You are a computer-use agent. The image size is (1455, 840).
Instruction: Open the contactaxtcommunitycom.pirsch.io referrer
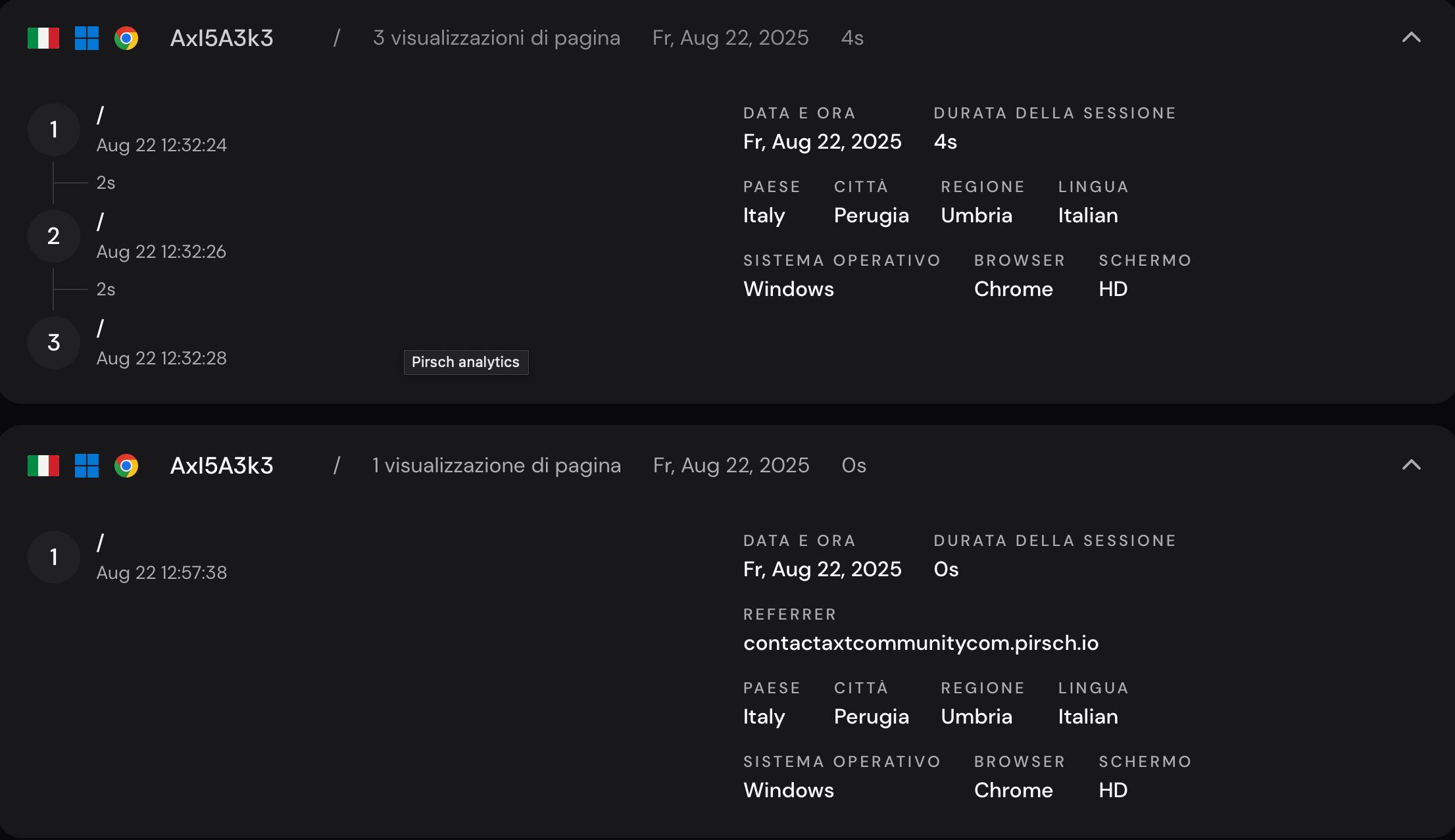(921, 643)
